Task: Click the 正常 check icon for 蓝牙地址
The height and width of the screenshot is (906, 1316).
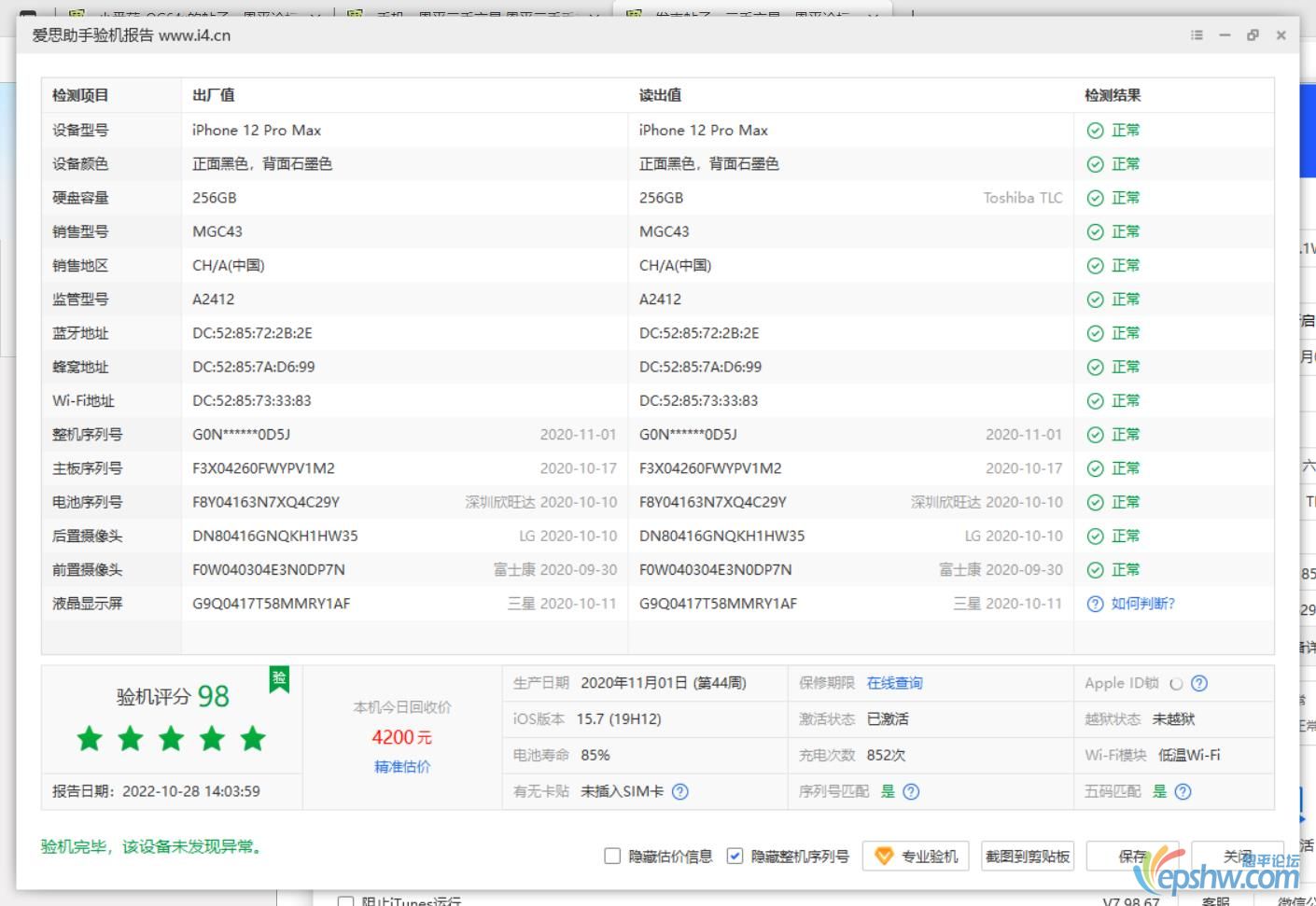Action: click(1096, 333)
